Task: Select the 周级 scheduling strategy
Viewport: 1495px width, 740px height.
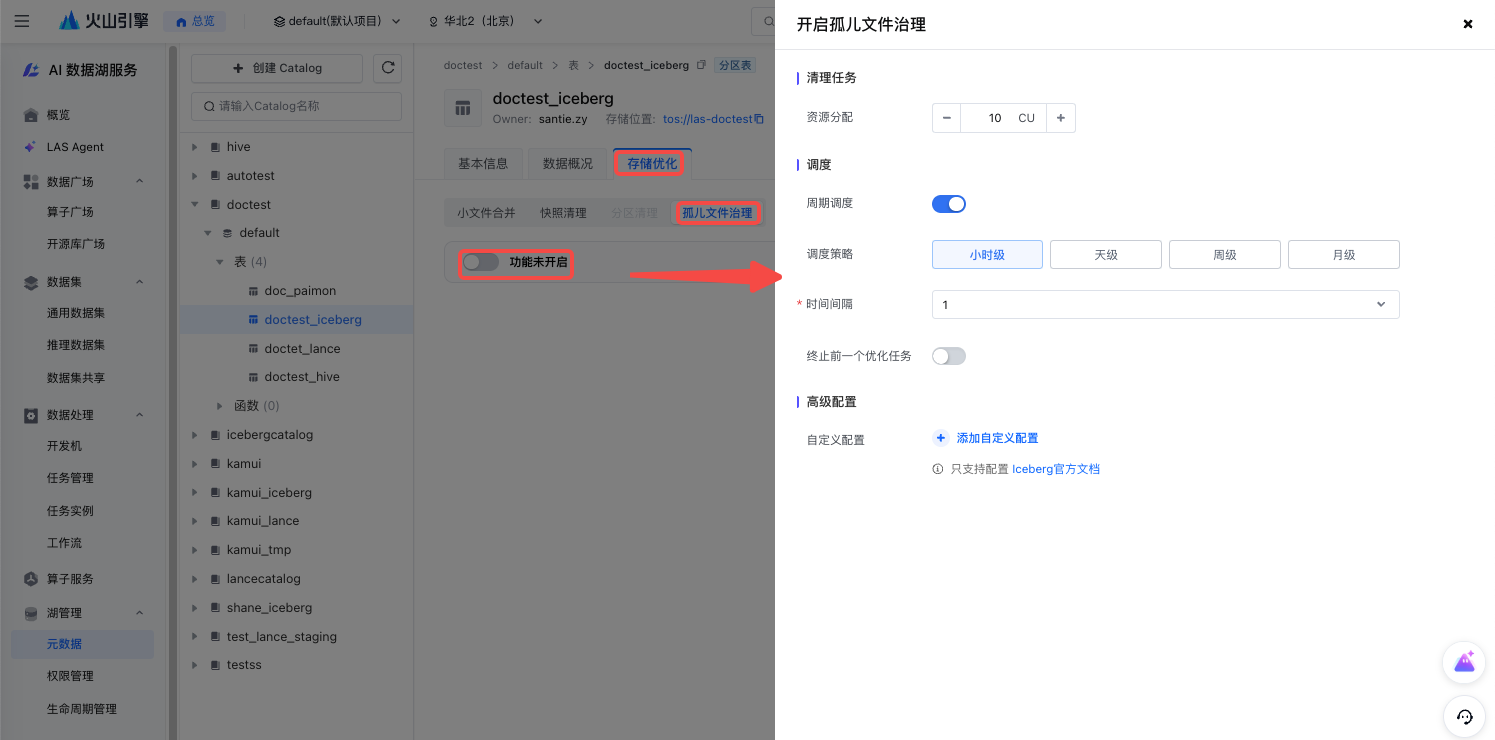Action: (x=1225, y=255)
